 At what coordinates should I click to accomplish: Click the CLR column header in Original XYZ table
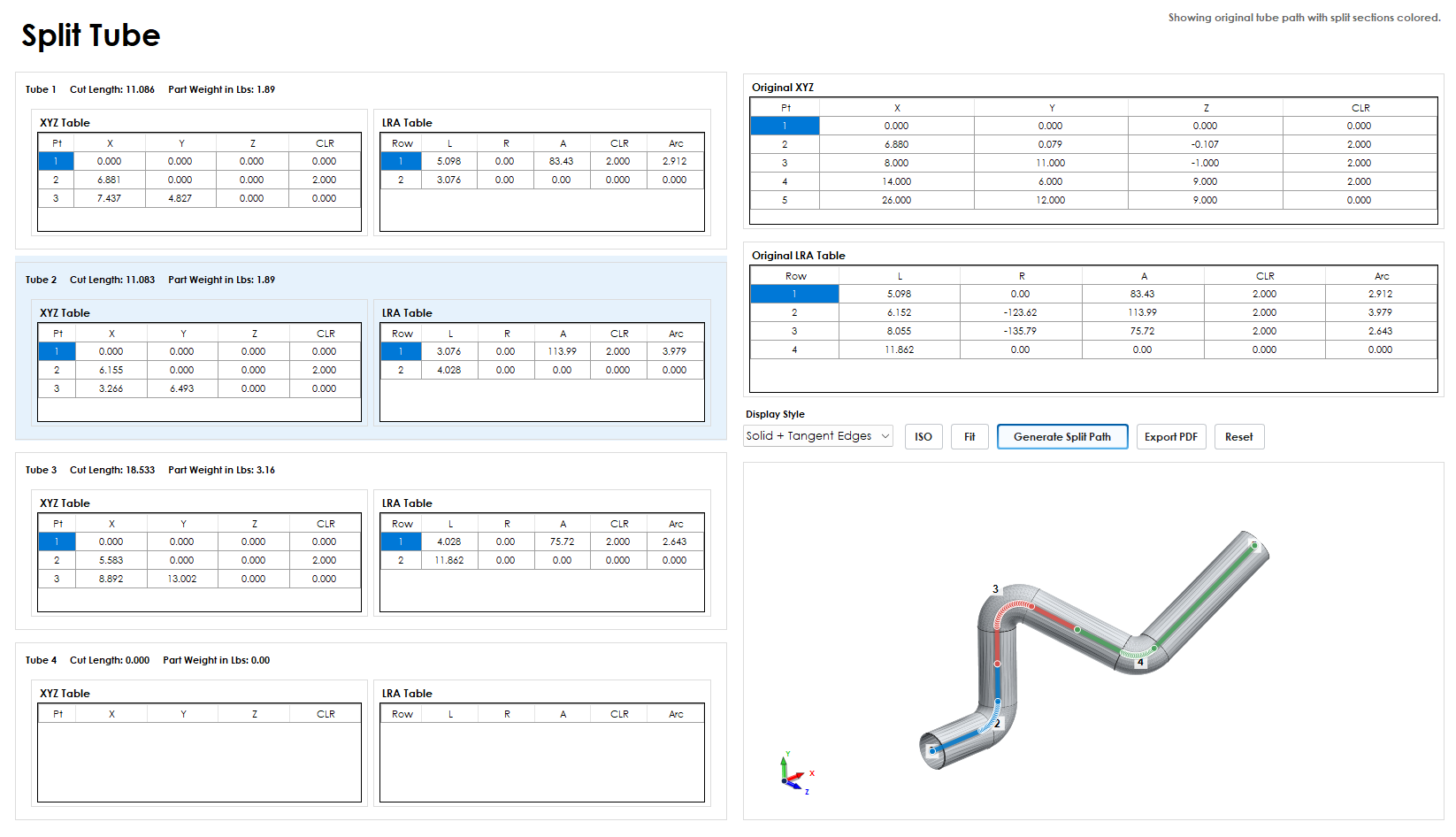coord(1360,108)
